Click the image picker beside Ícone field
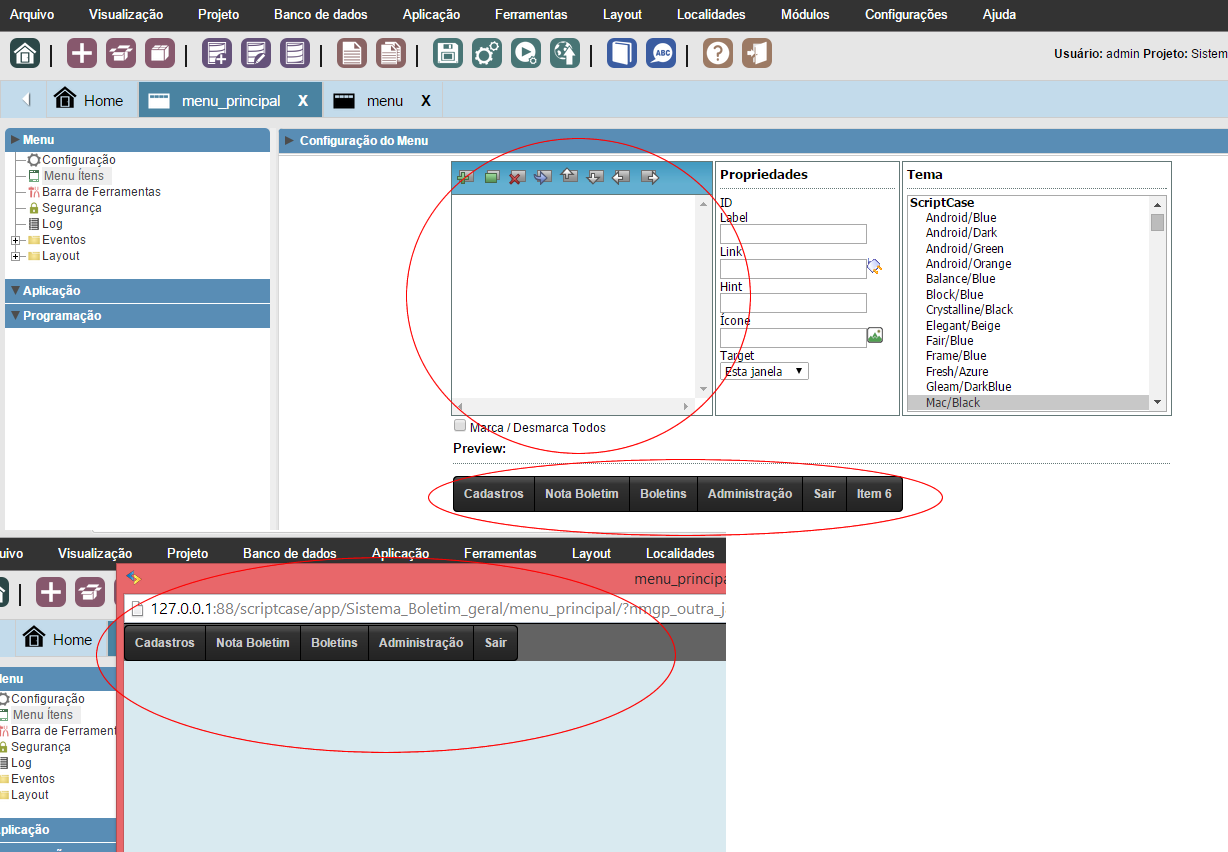1228x852 pixels. pyautogui.click(x=875, y=336)
